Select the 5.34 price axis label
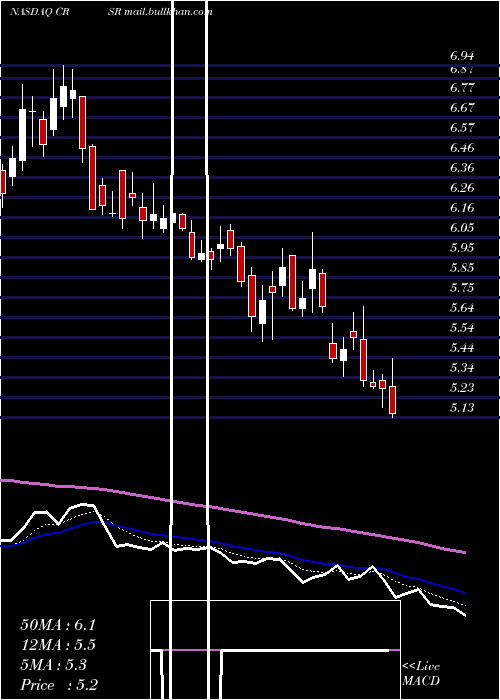Screen dimensions: 500x700 (x=462, y=368)
